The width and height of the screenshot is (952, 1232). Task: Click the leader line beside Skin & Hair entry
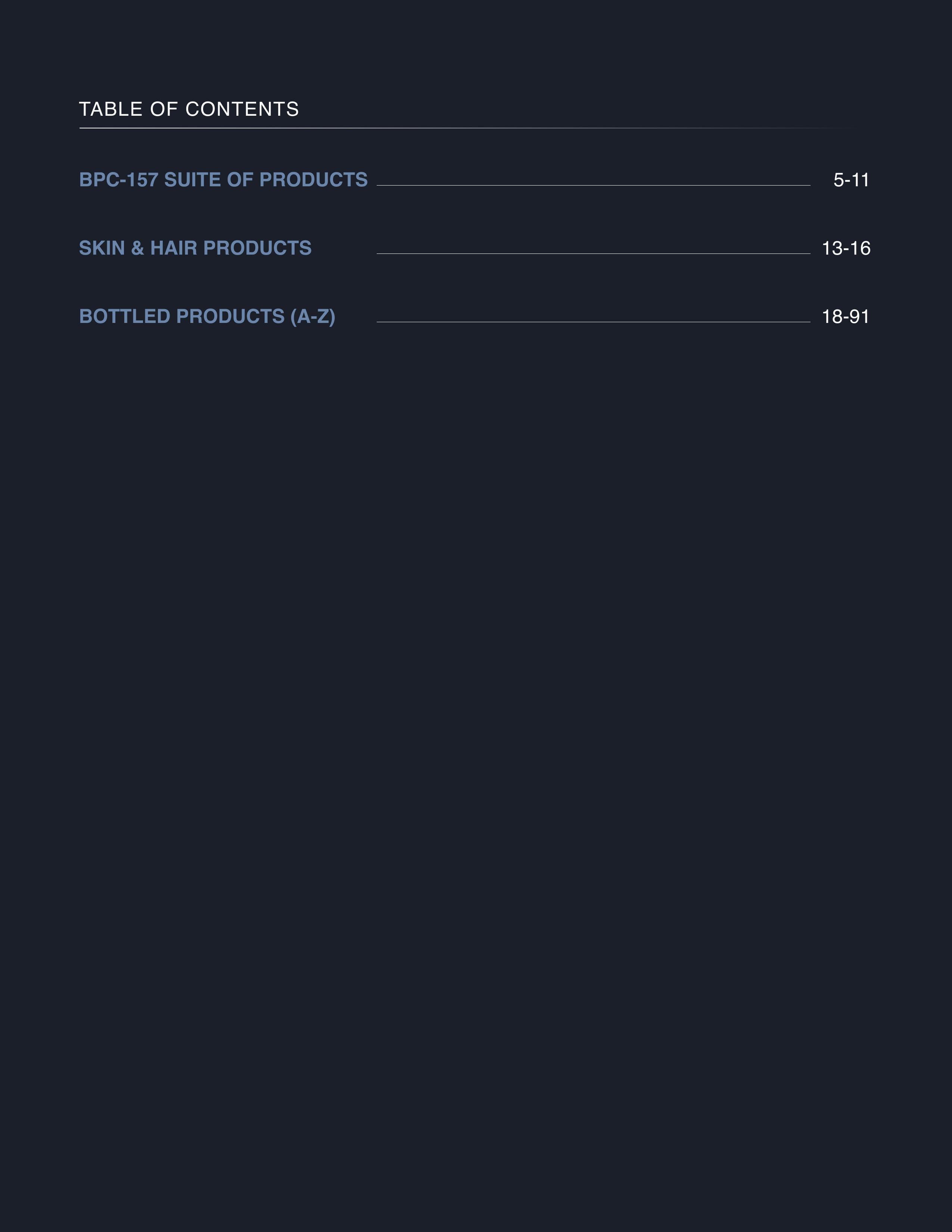coord(593,253)
